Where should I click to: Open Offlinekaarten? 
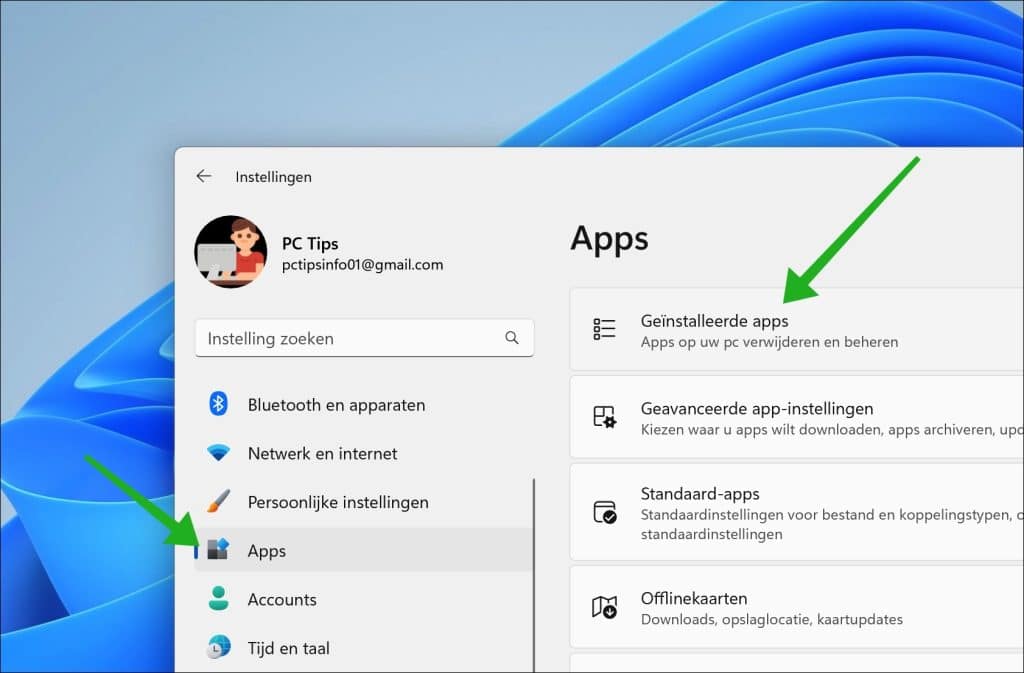(797, 607)
